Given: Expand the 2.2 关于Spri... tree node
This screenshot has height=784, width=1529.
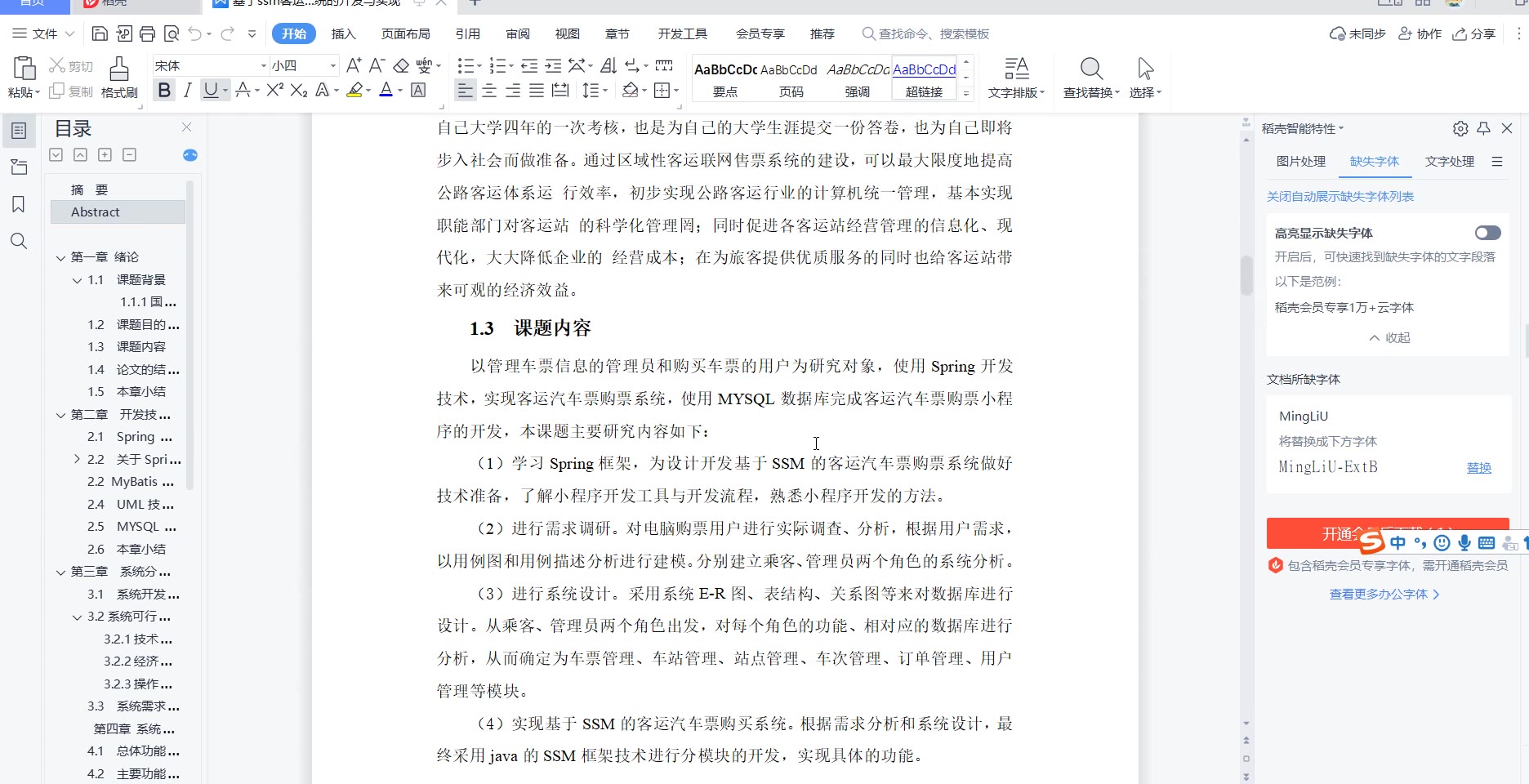Looking at the screenshot, I should pyautogui.click(x=77, y=459).
